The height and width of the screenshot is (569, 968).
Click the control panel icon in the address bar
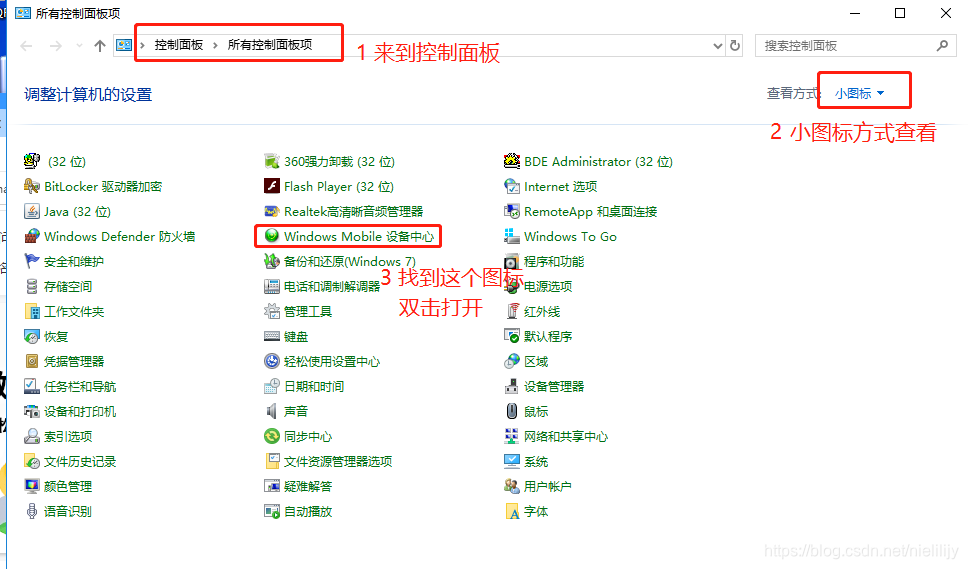pyautogui.click(x=124, y=45)
